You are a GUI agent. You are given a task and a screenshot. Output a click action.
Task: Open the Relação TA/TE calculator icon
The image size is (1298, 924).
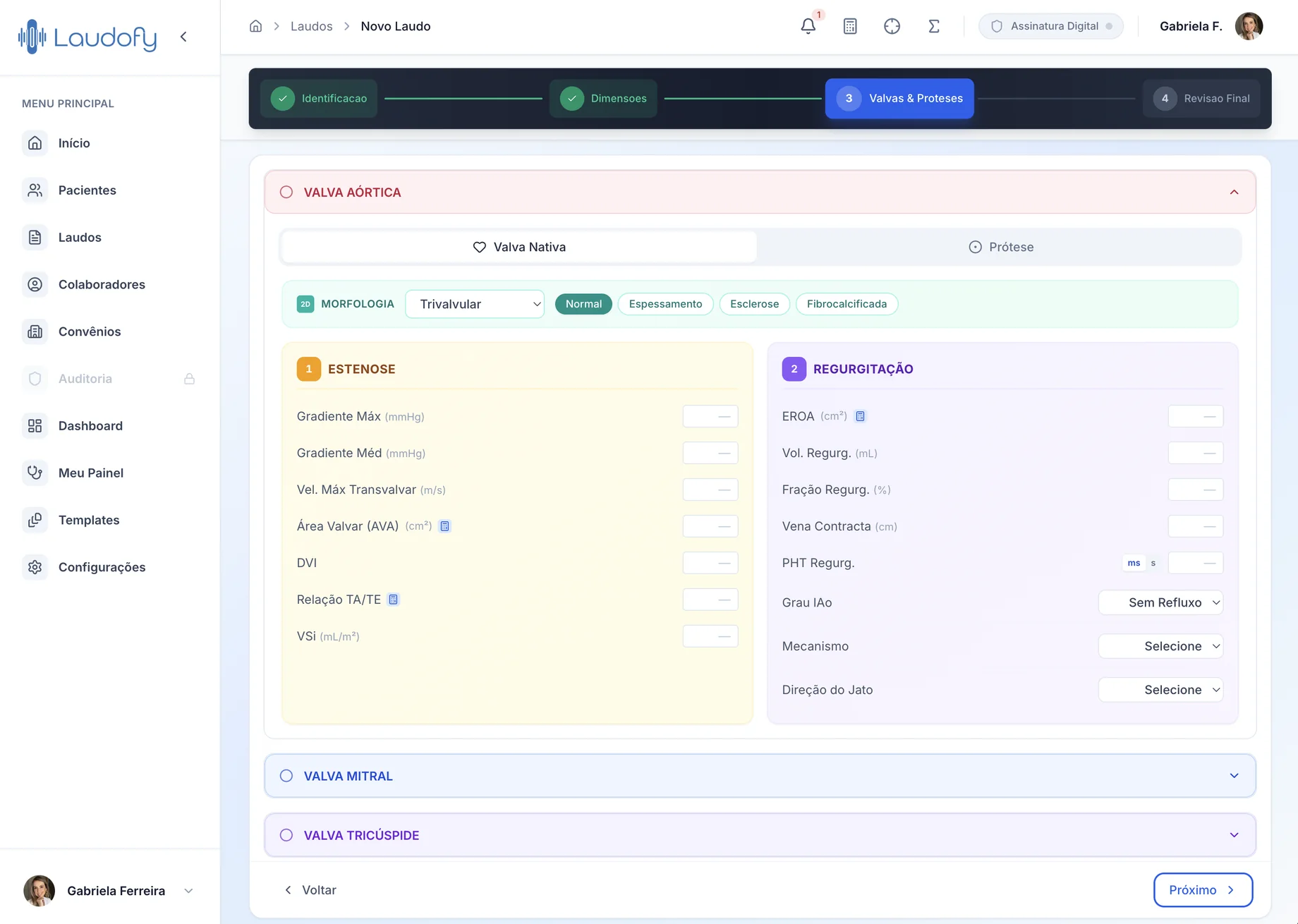(x=394, y=600)
